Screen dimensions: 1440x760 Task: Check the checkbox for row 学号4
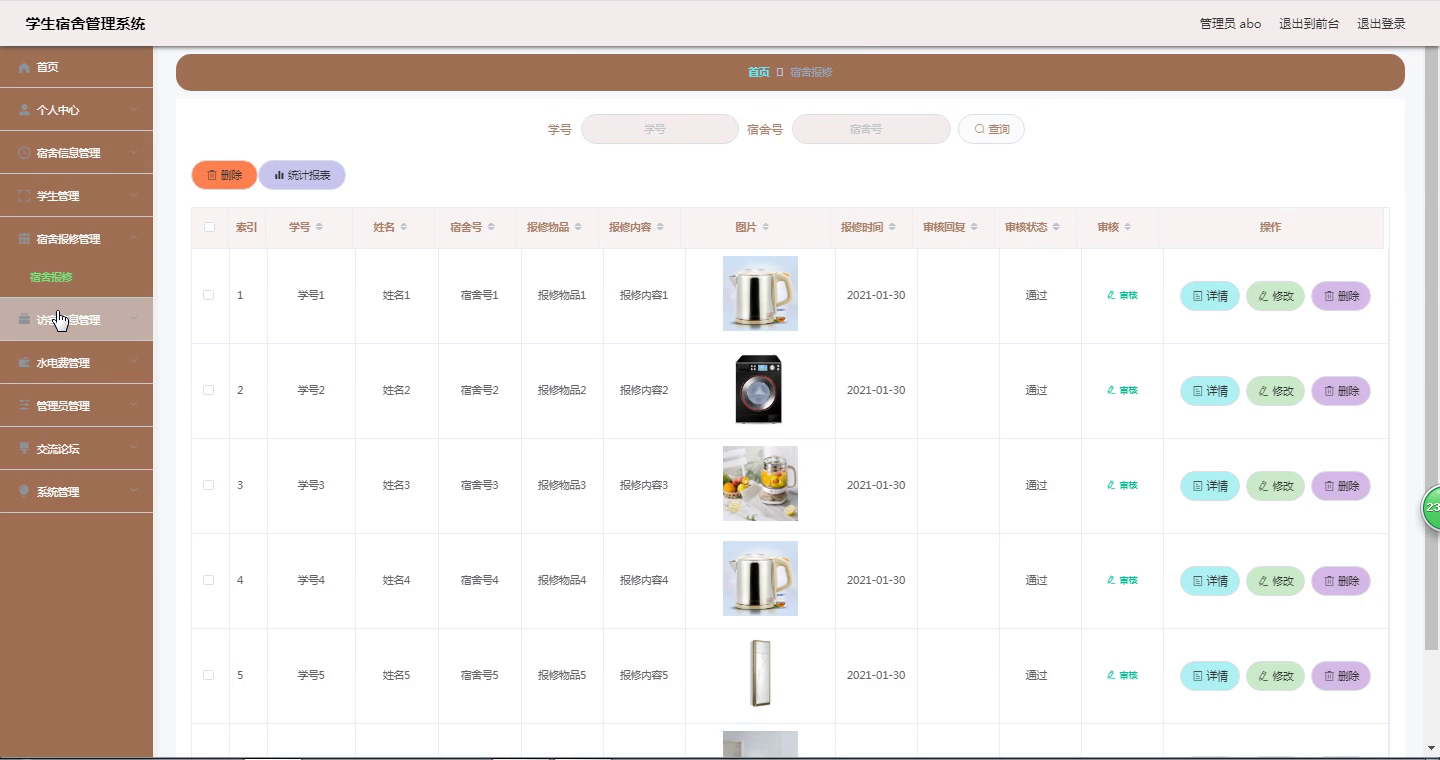pyautogui.click(x=208, y=580)
